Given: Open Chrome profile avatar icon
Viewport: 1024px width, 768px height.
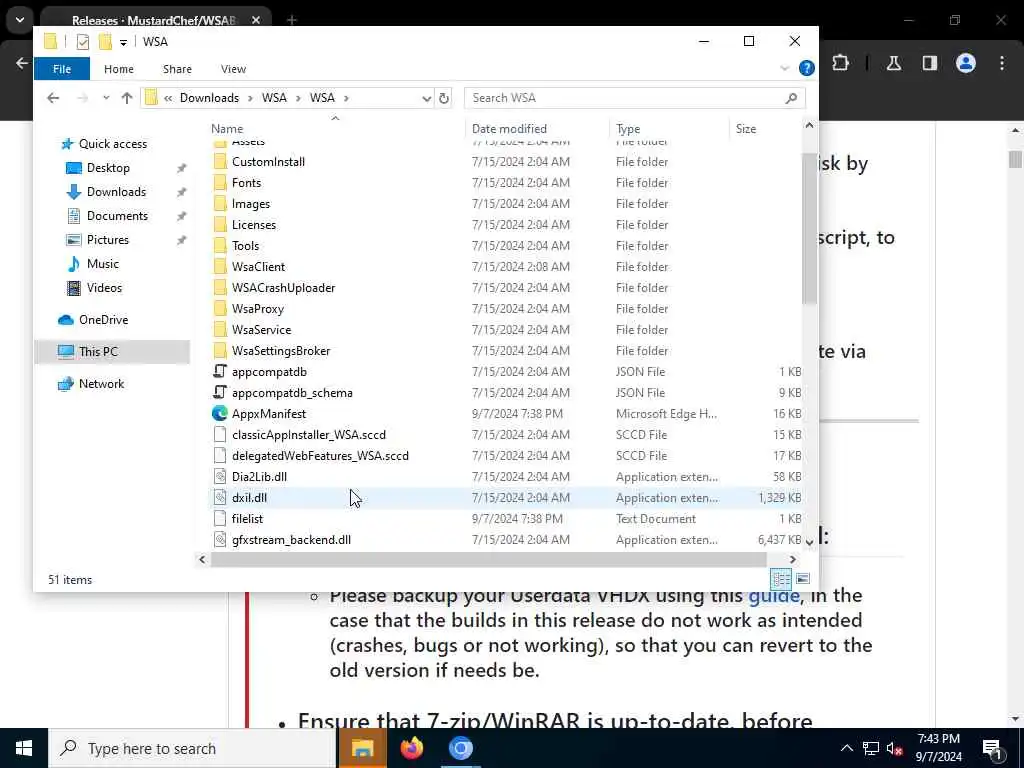Looking at the screenshot, I should (966, 63).
